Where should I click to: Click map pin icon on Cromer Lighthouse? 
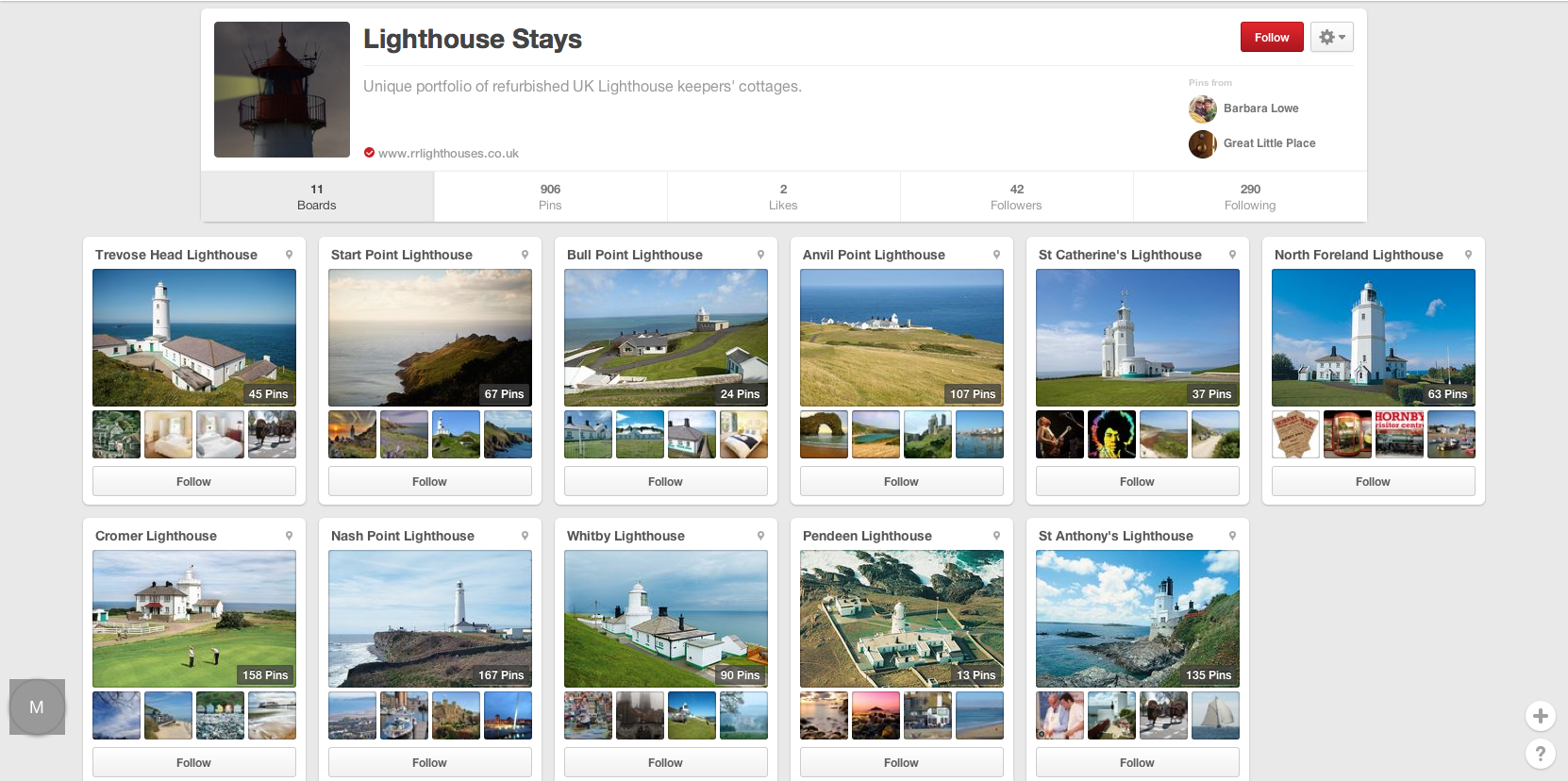click(x=289, y=536)
